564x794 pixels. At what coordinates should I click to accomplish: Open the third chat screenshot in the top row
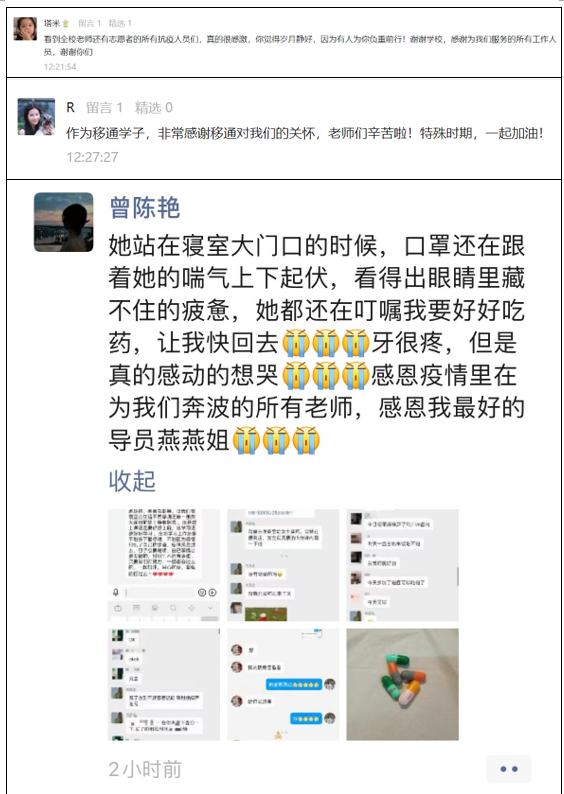[402, 565]
